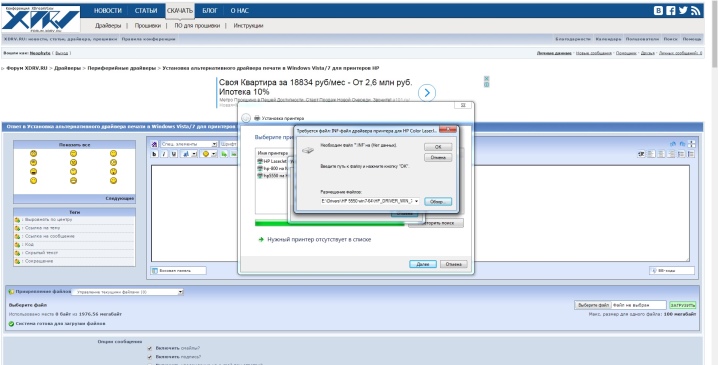Close the advertisement with the X icon
Image resolution: width=718 pixels, height=365 pixels.
[x=487, y=78]
